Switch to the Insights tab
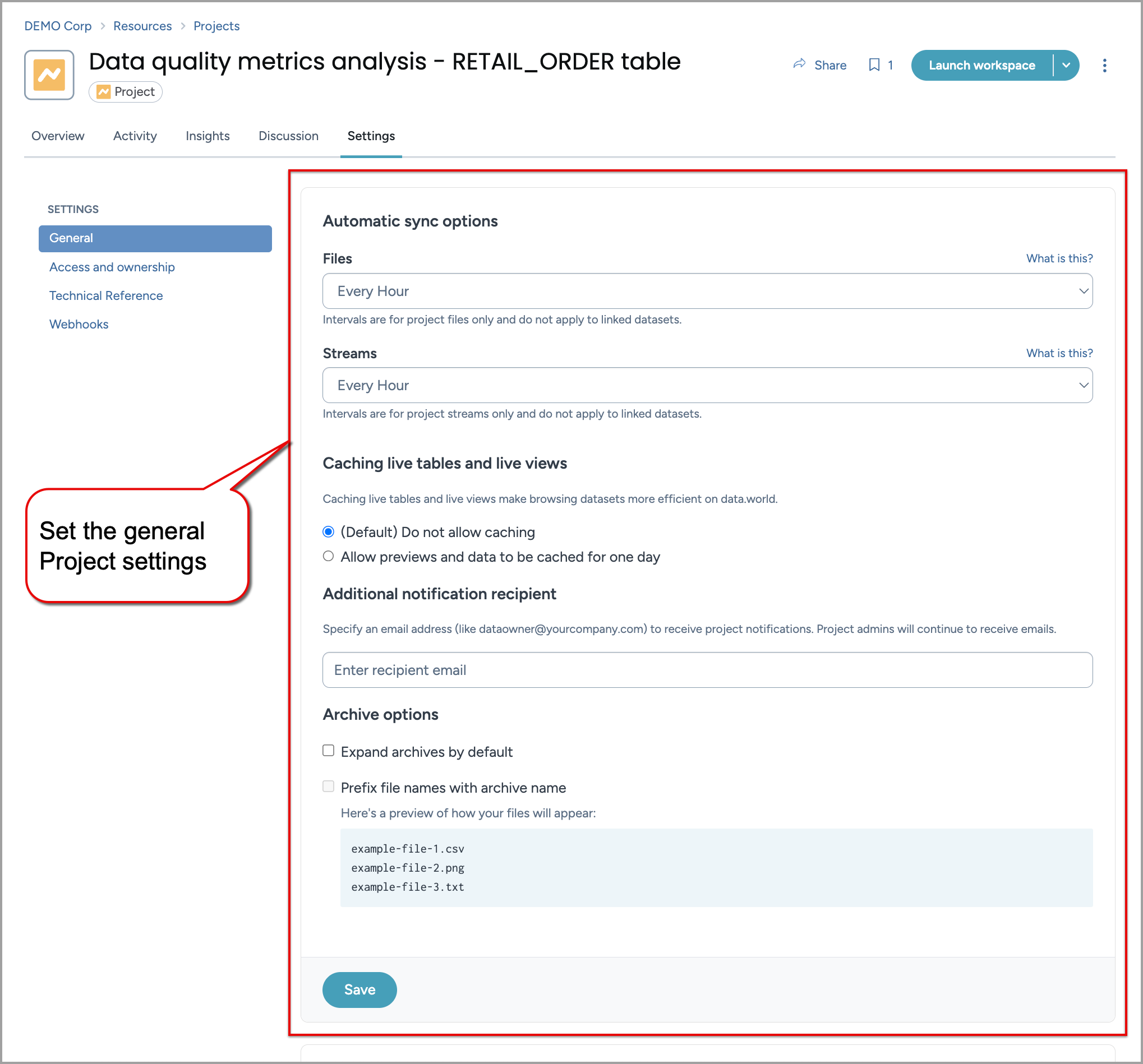 pyautogui.click(x=208, y=136)
